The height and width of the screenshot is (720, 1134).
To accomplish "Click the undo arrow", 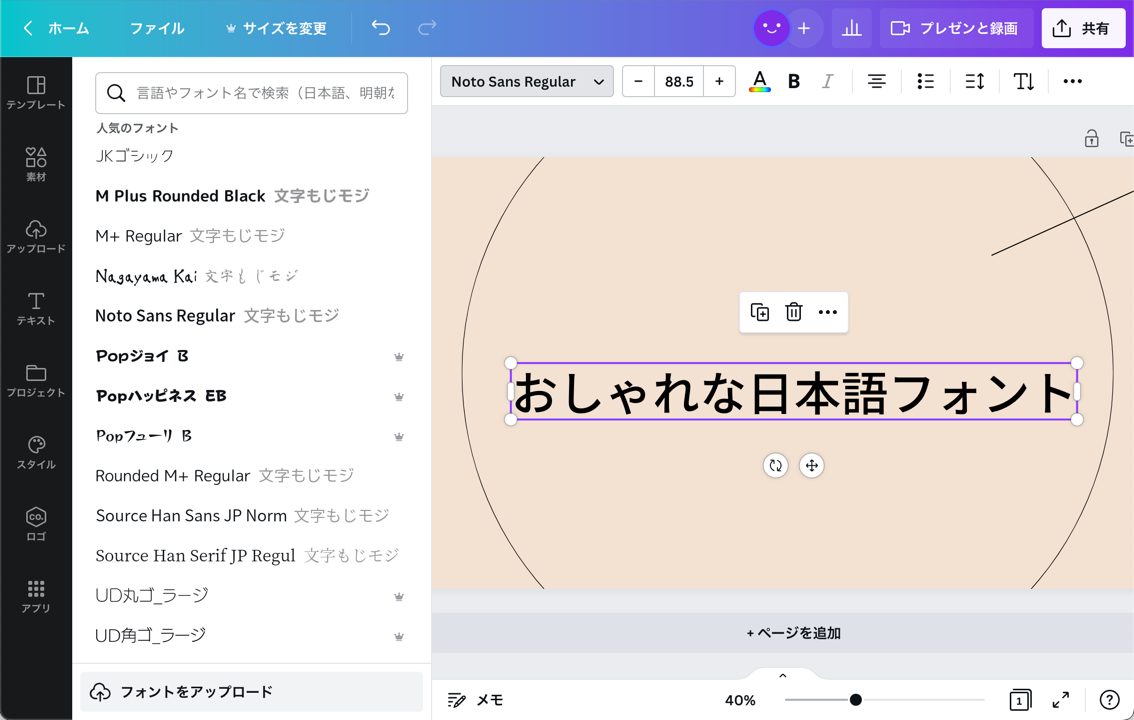I will [x=380, y=28].
